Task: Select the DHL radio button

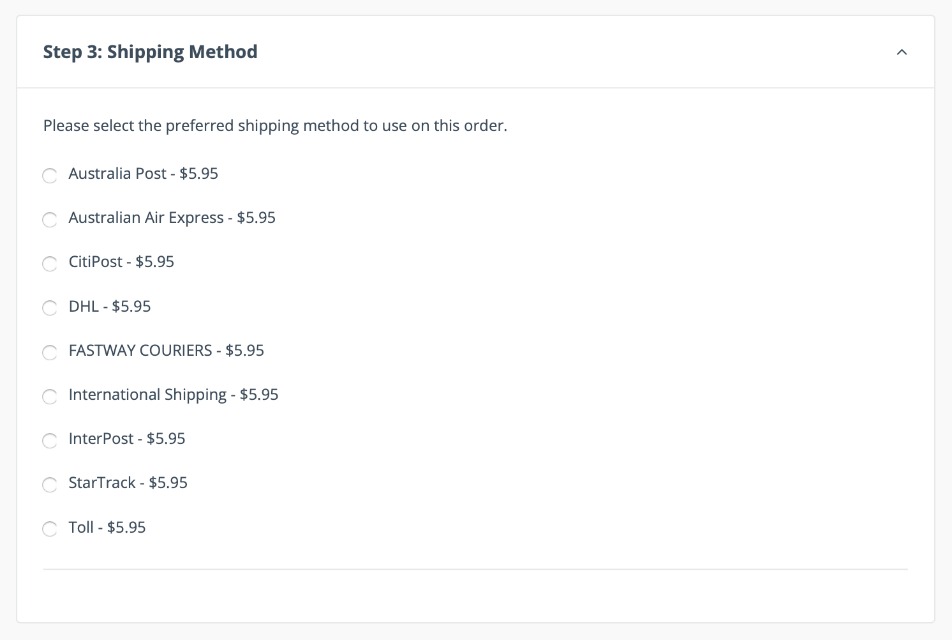Action: coord(49,308)
